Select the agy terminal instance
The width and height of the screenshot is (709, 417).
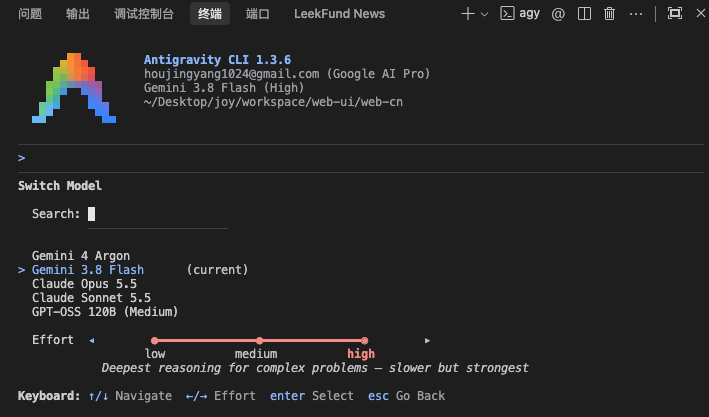[520, 14]
